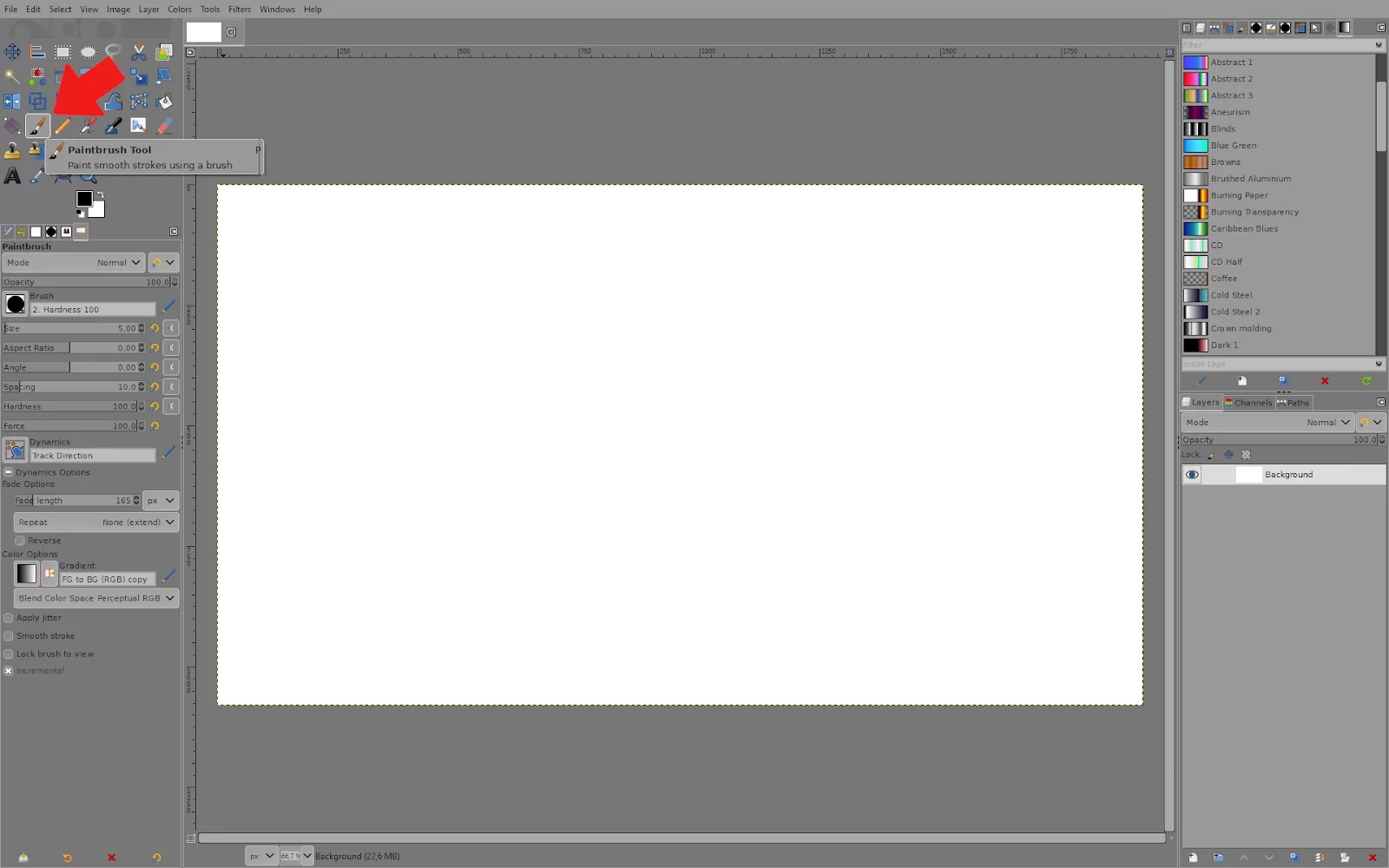Select the Move tool
Image resolution: width=1389 pixels, height=868 pixels.
pos(12,52)
